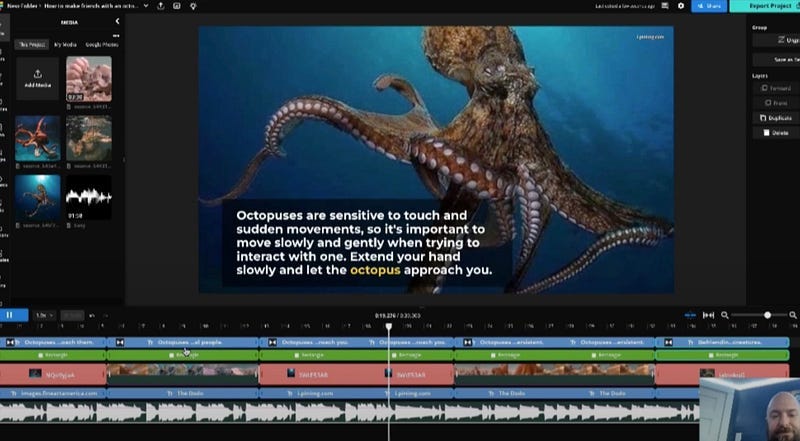Click the Front layer button

point(777,103)
